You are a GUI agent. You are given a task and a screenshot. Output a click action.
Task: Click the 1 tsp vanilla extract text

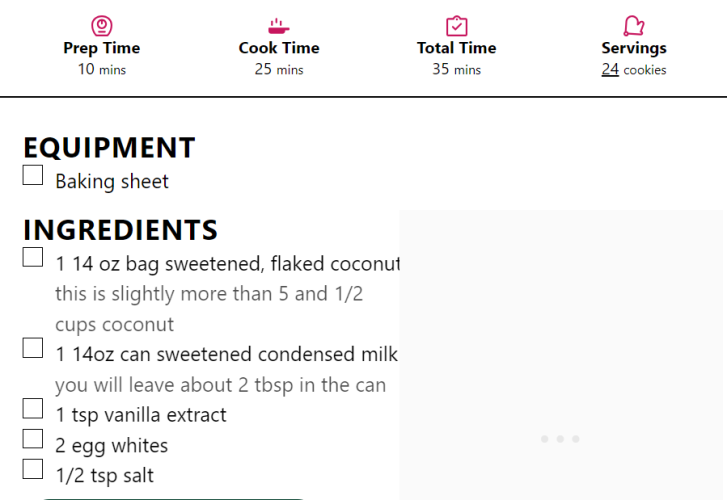pos(141,415)
